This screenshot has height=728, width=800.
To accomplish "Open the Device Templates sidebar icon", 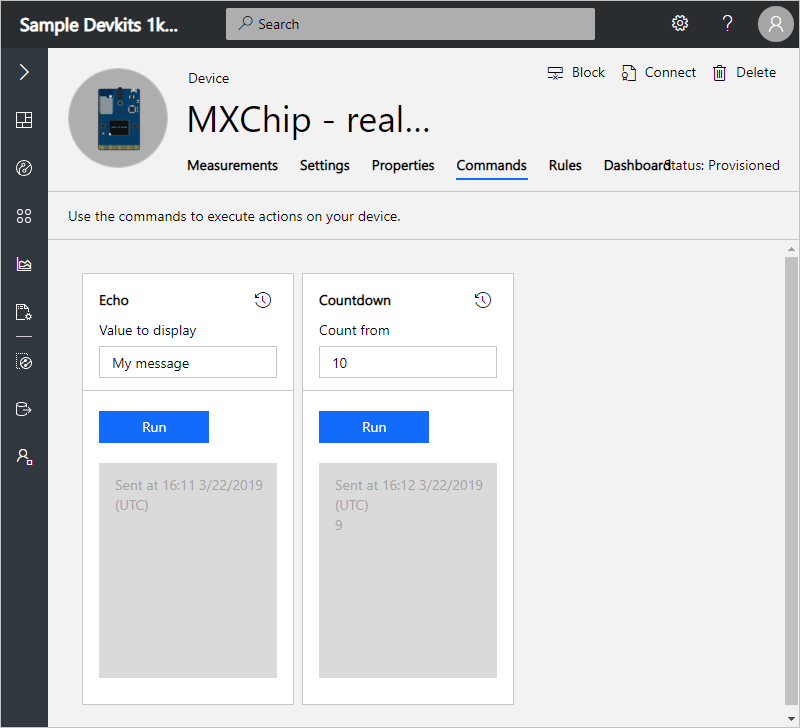I will click(24, 362).
